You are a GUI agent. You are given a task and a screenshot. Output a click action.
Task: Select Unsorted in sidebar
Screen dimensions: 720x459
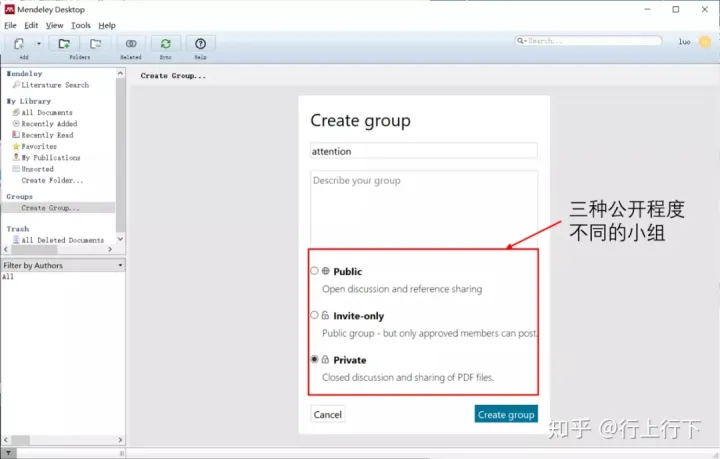[37, 169]
